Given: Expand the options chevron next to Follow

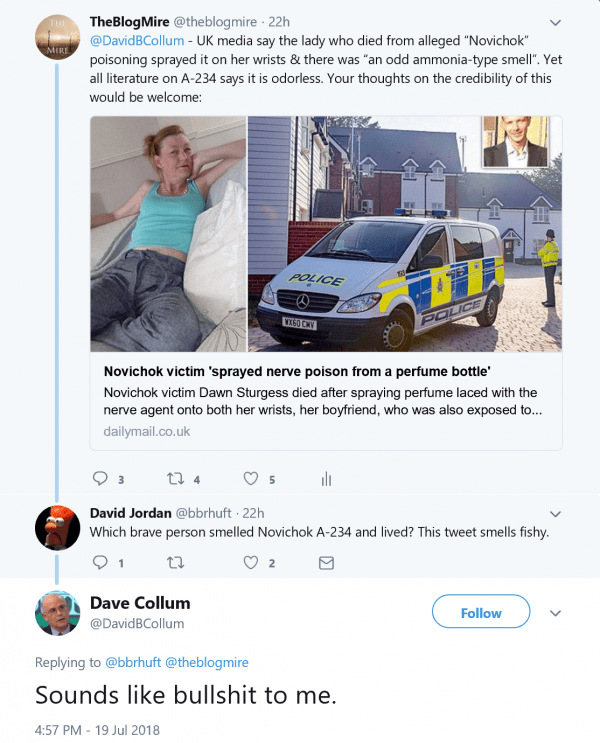Looking at the screenshot, I should coord(557,612).
